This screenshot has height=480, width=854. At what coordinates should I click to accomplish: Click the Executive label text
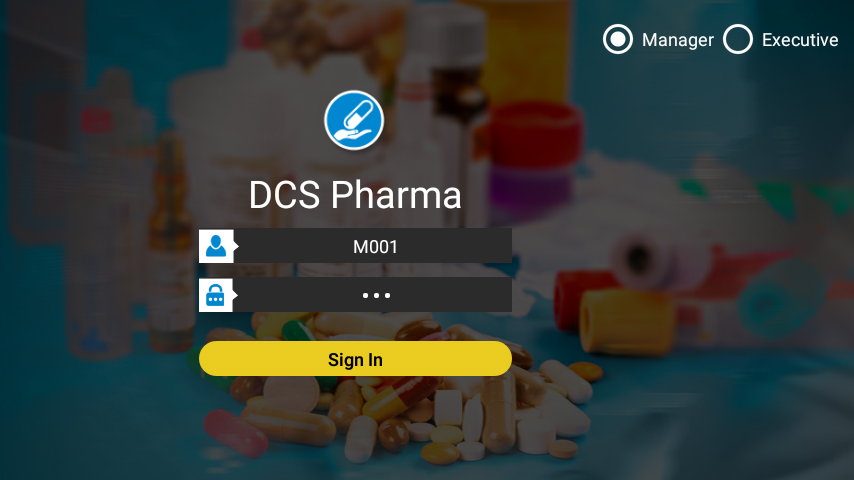pos(800,40)
